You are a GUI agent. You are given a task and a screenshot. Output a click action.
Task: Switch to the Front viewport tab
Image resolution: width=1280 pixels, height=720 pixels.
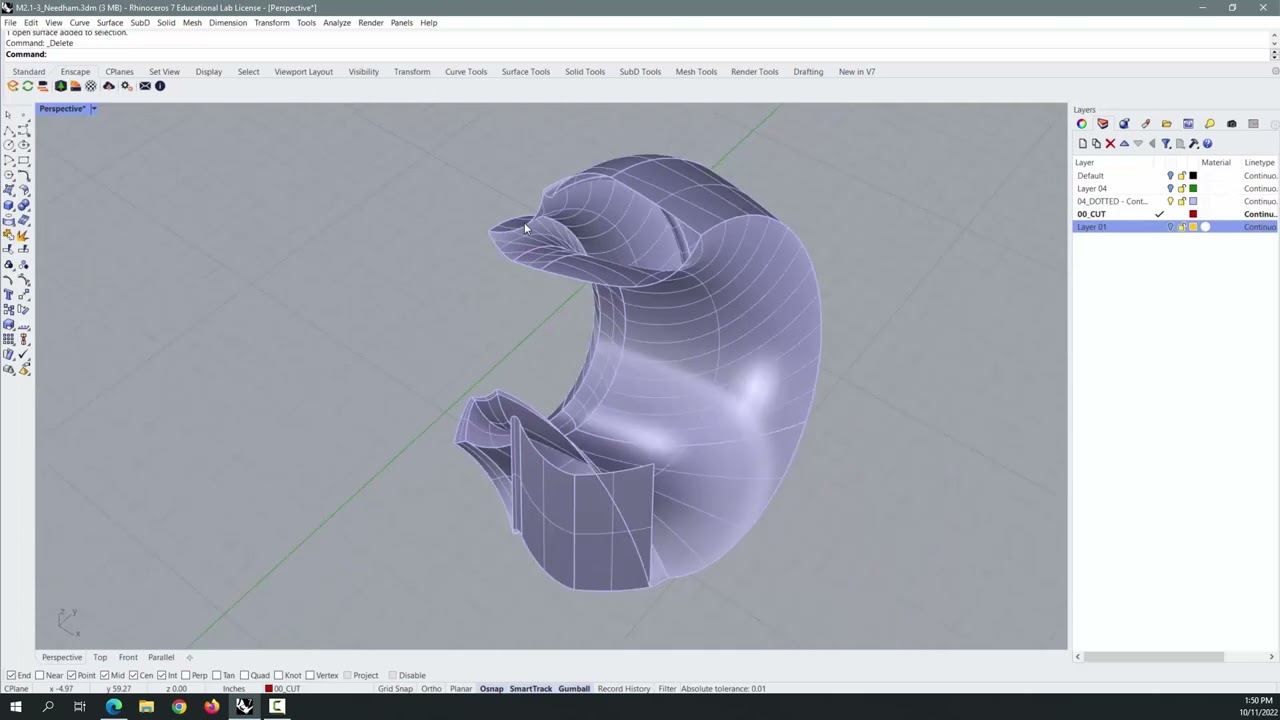(128, 657)
